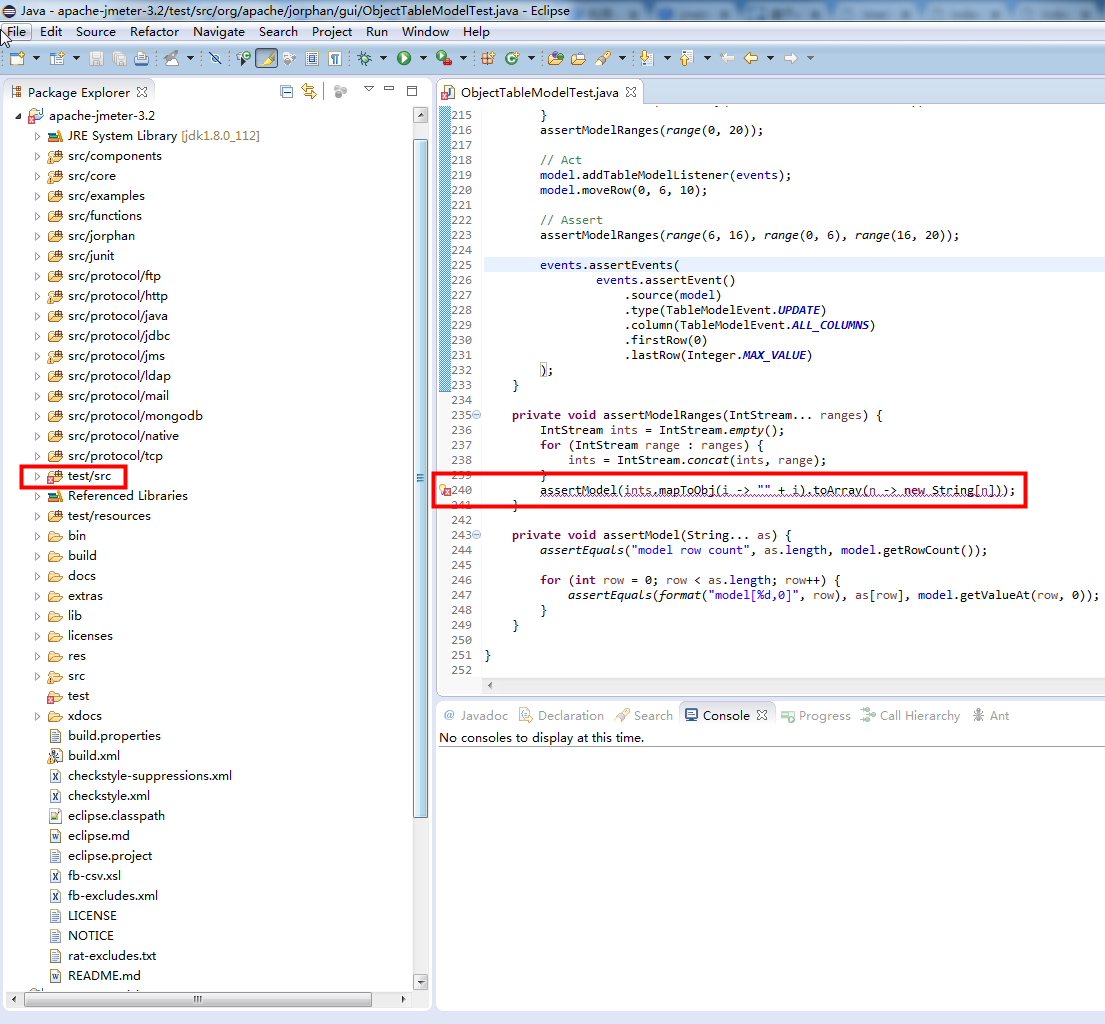Open the Debug dropdown arrow
The width and height of the screenshot is (1105, 1024).
[x=383, y=58]
